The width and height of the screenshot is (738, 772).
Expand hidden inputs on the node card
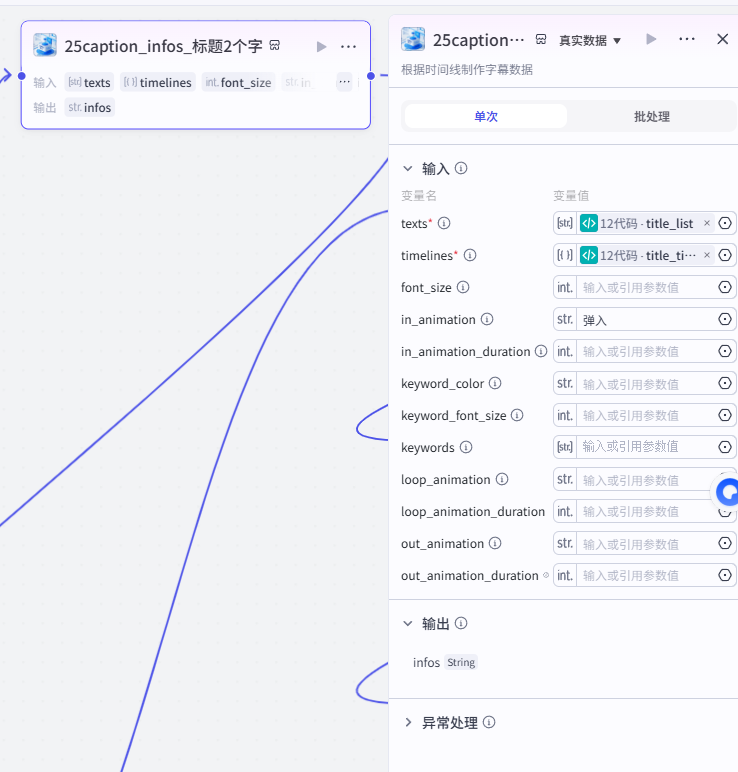click(x=344, y=82)
